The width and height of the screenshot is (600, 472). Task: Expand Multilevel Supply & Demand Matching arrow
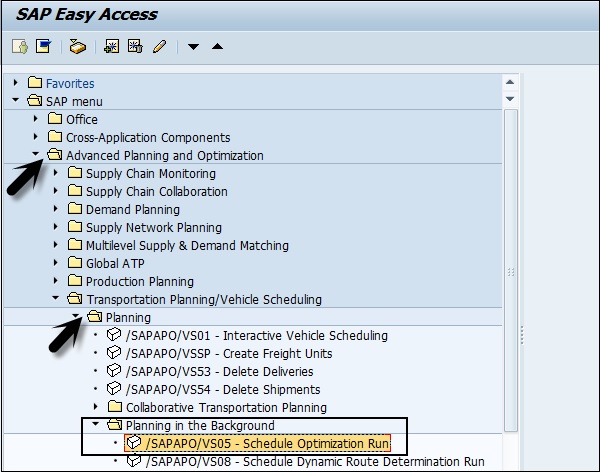tap(55, 245)
